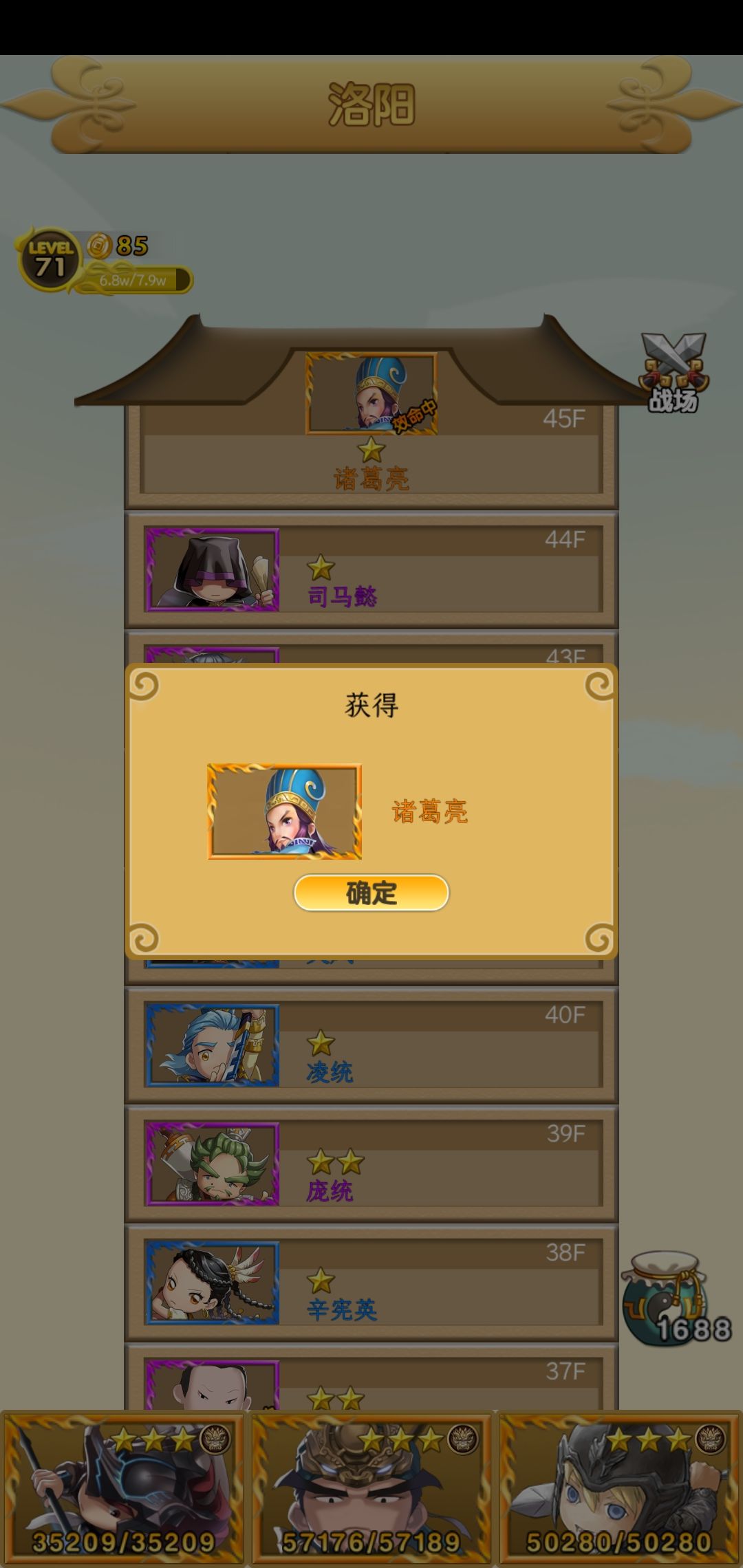Tap the LEVEL 71 badge
Screen dimensions: 743x1568
[50, 260]
